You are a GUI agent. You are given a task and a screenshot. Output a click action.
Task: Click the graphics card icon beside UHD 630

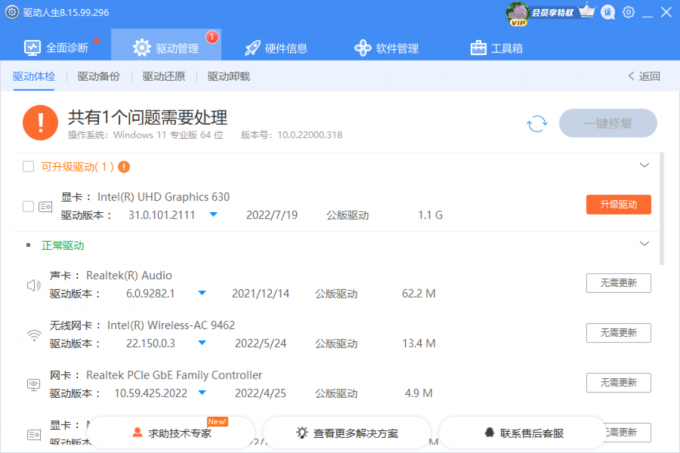pos(45,207)
